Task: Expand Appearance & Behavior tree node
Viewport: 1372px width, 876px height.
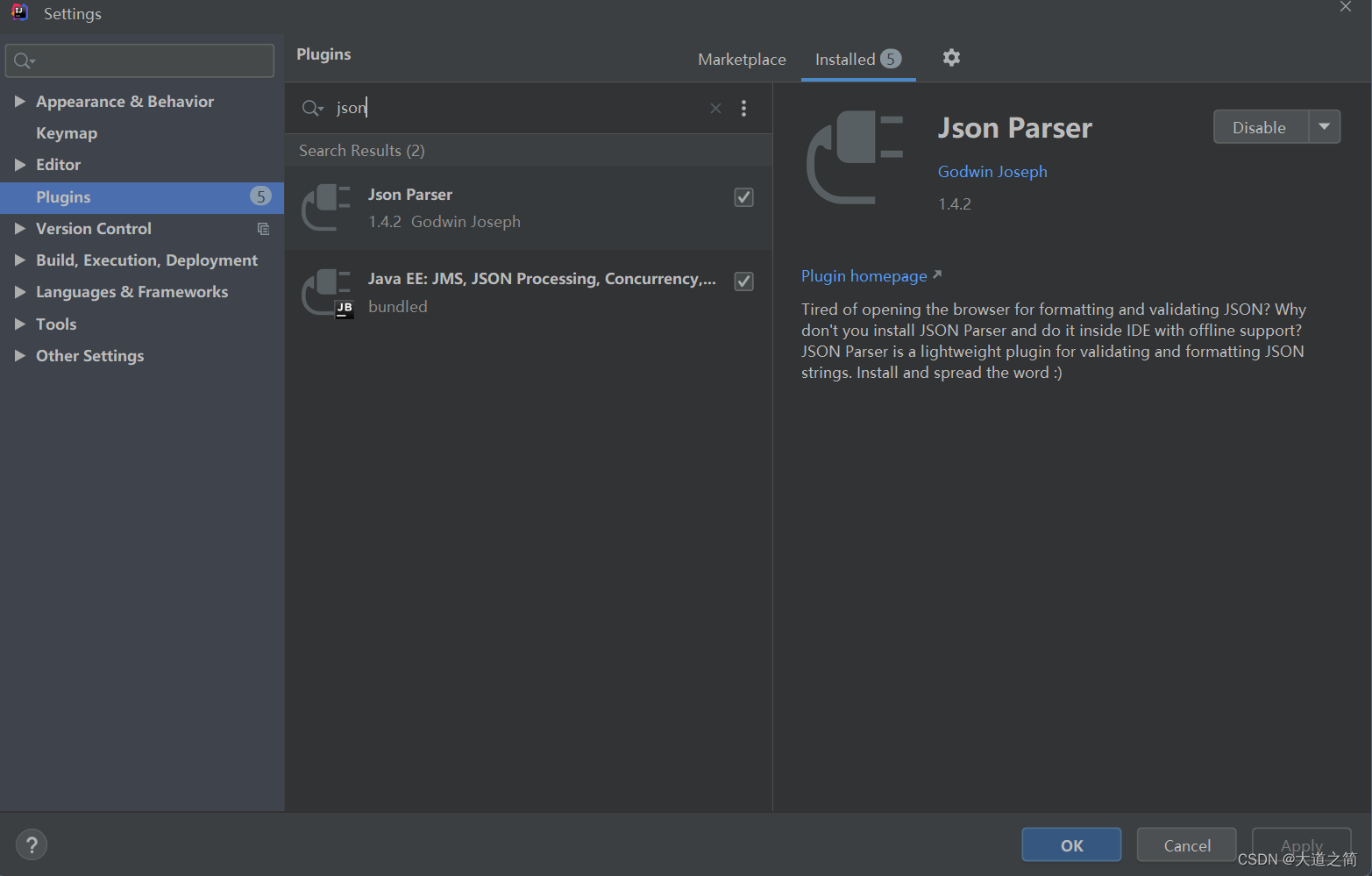Action: click(19, 102)
